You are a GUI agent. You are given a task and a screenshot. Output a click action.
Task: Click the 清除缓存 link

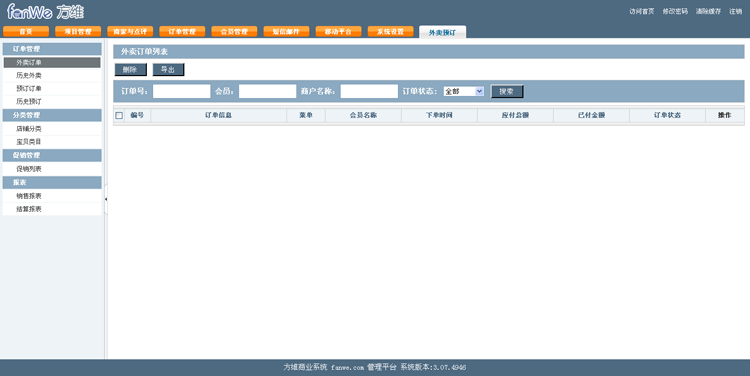tap(708, 11)
